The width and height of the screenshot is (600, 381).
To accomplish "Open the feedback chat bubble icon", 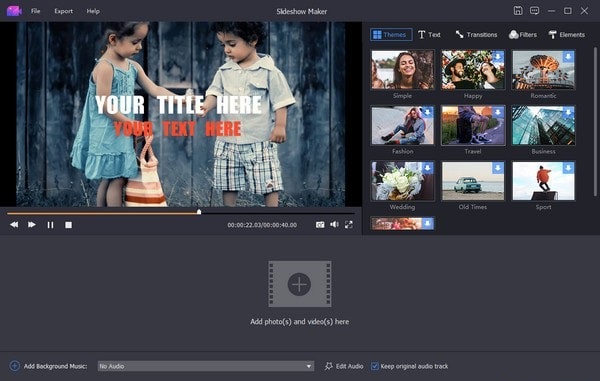I will 535,11.
